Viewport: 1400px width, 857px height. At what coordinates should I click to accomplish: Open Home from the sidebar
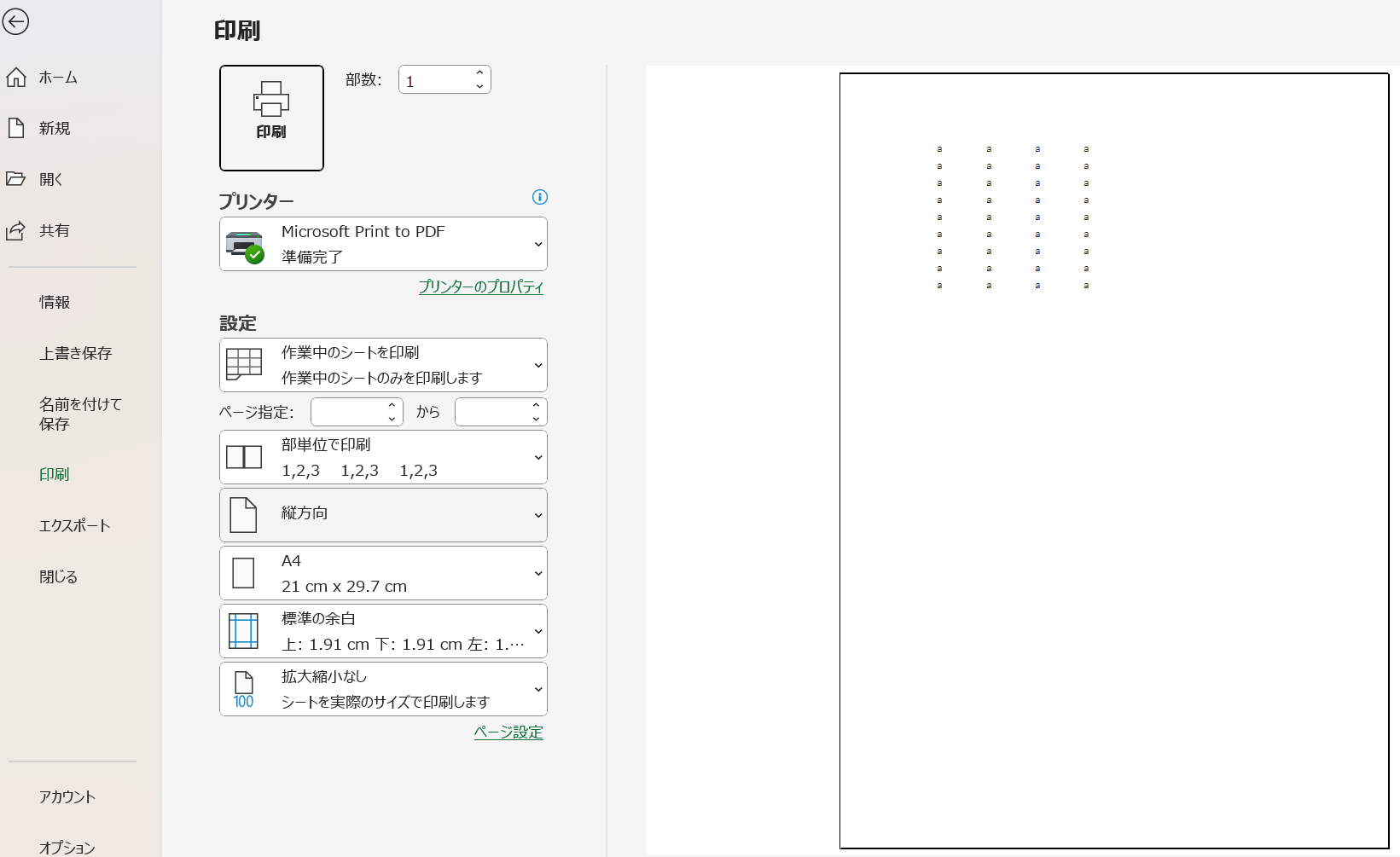(58, 78)
